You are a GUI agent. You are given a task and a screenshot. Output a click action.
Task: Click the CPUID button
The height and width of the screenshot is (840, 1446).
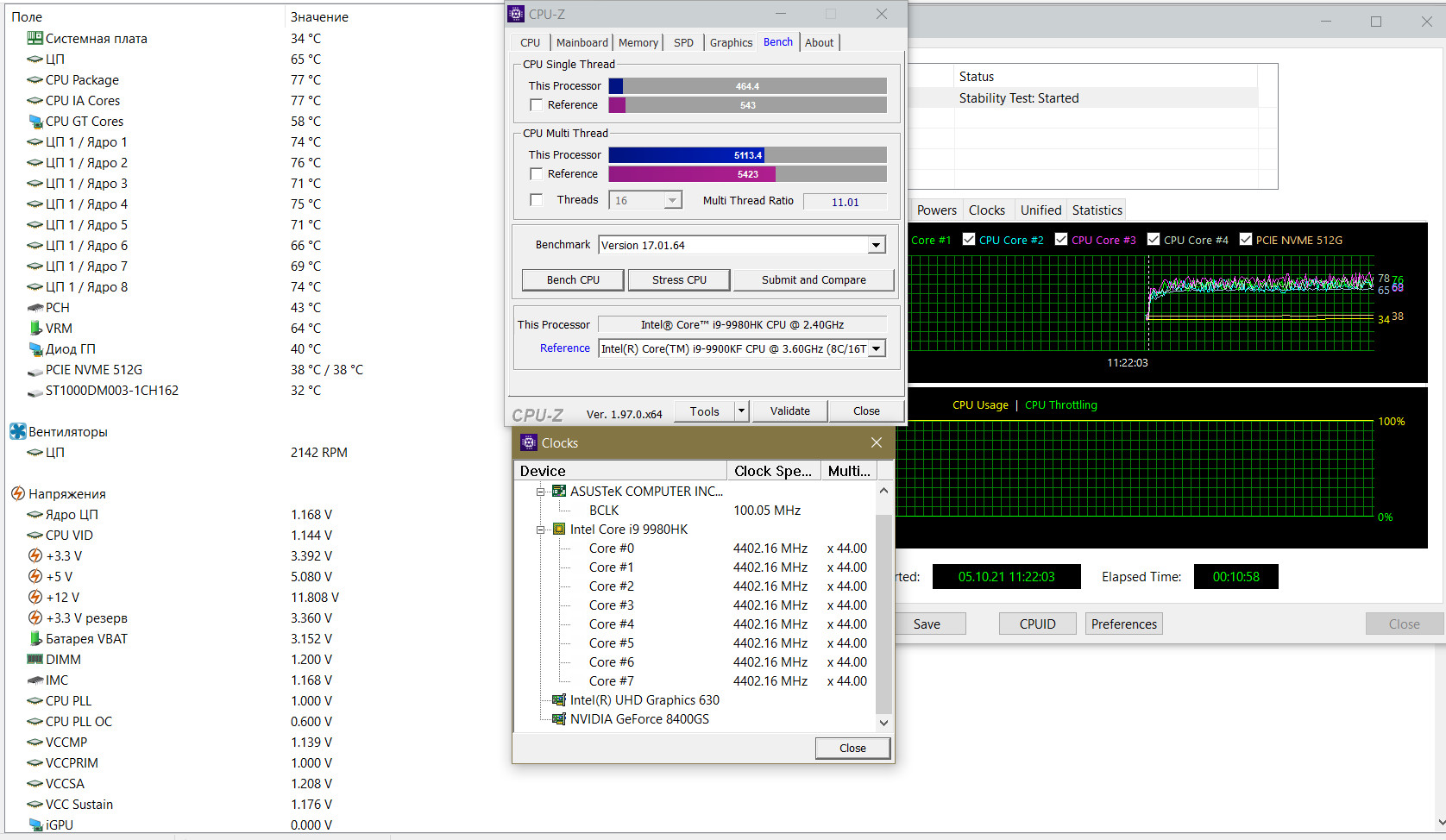tap(1038, 624)
